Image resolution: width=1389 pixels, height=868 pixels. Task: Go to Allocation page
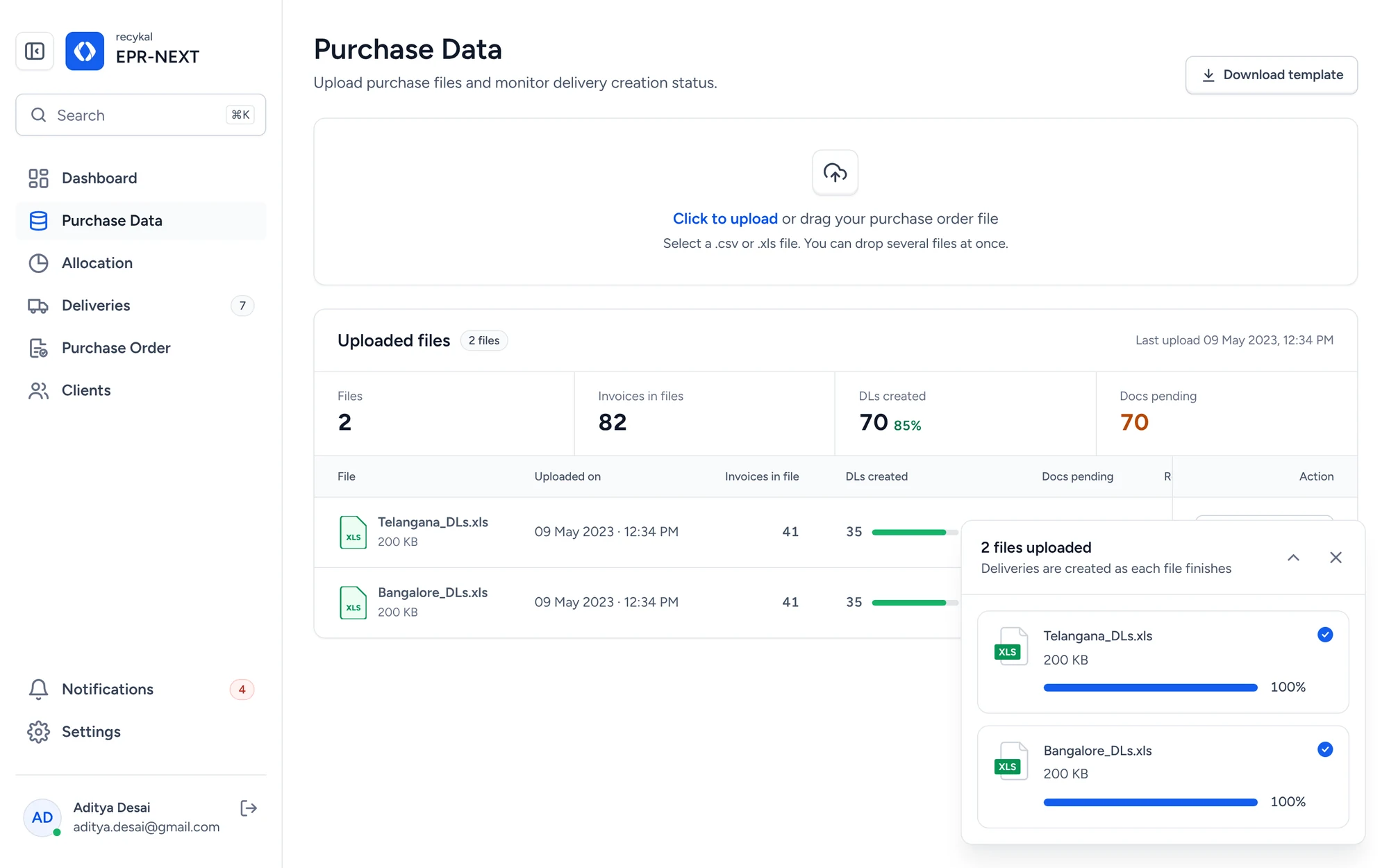pos(141,263)
